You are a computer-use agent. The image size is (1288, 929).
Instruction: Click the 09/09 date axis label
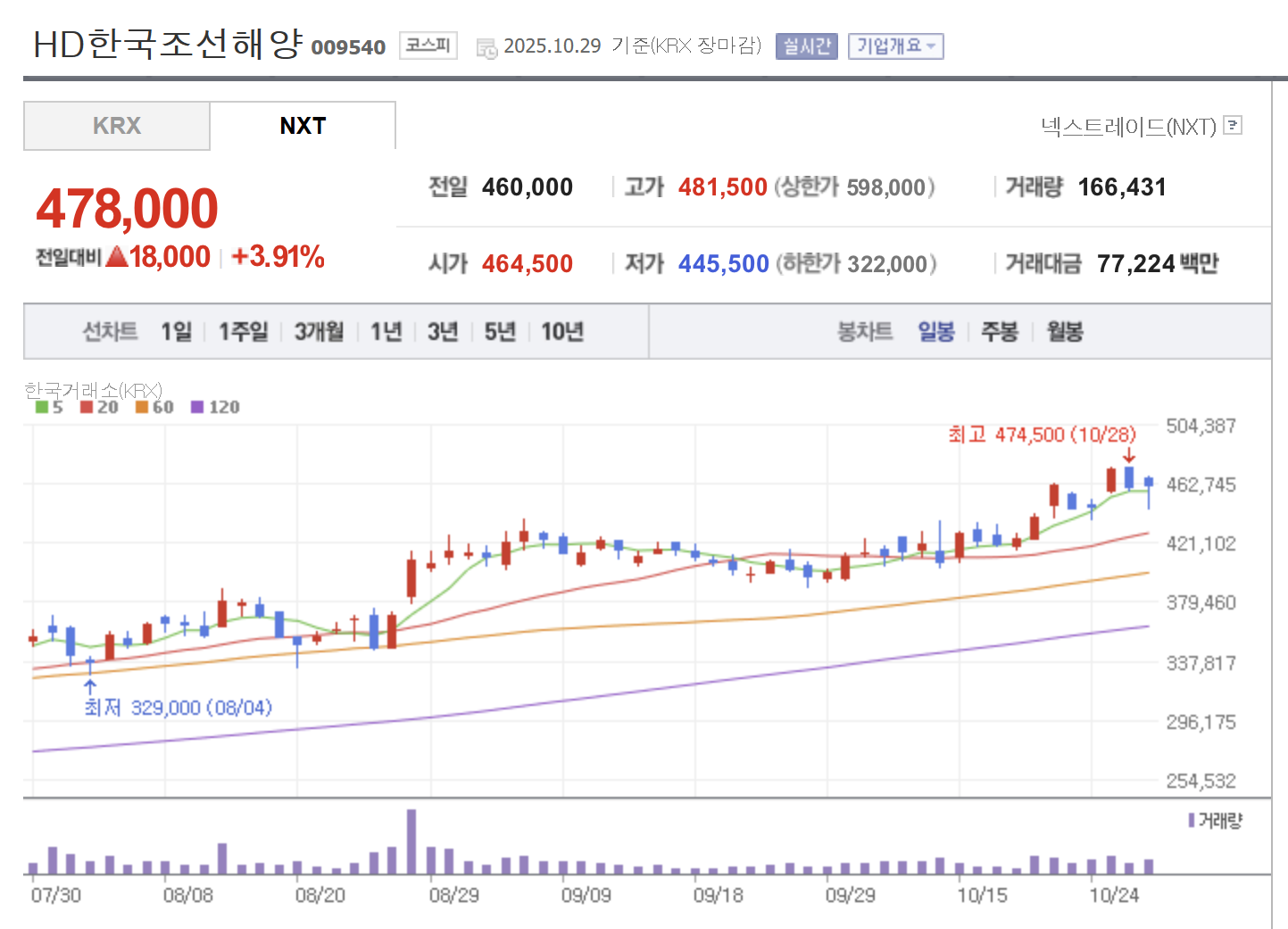point(586,895)
